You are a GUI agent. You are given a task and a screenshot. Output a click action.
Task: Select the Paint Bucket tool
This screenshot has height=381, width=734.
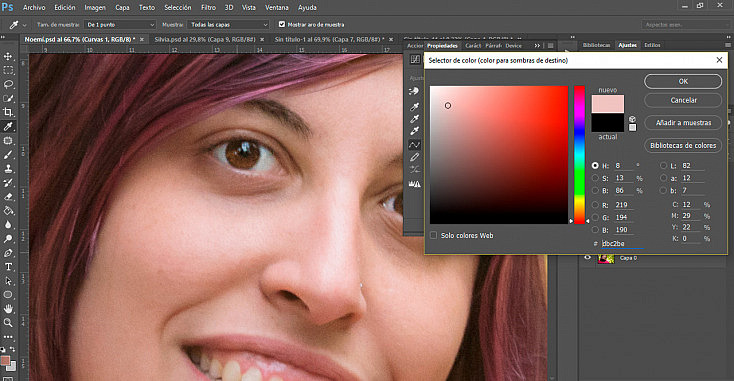tap(8, 211)
